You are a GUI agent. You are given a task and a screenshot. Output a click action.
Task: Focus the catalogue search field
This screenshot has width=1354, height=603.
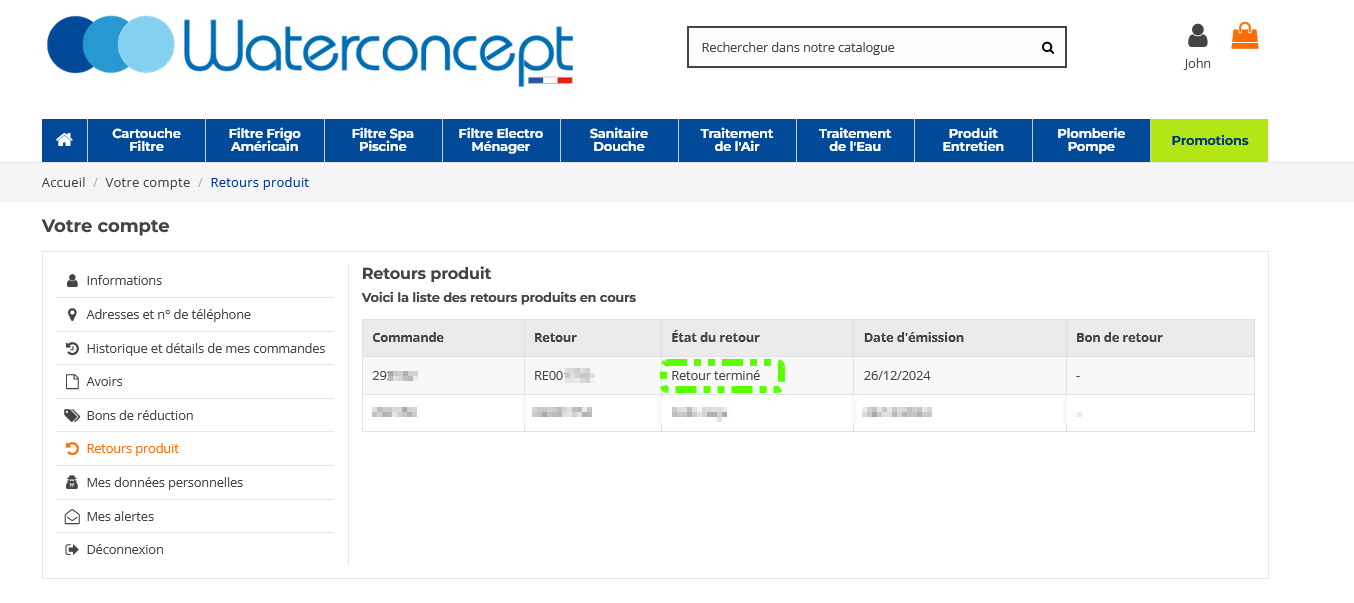860,47
